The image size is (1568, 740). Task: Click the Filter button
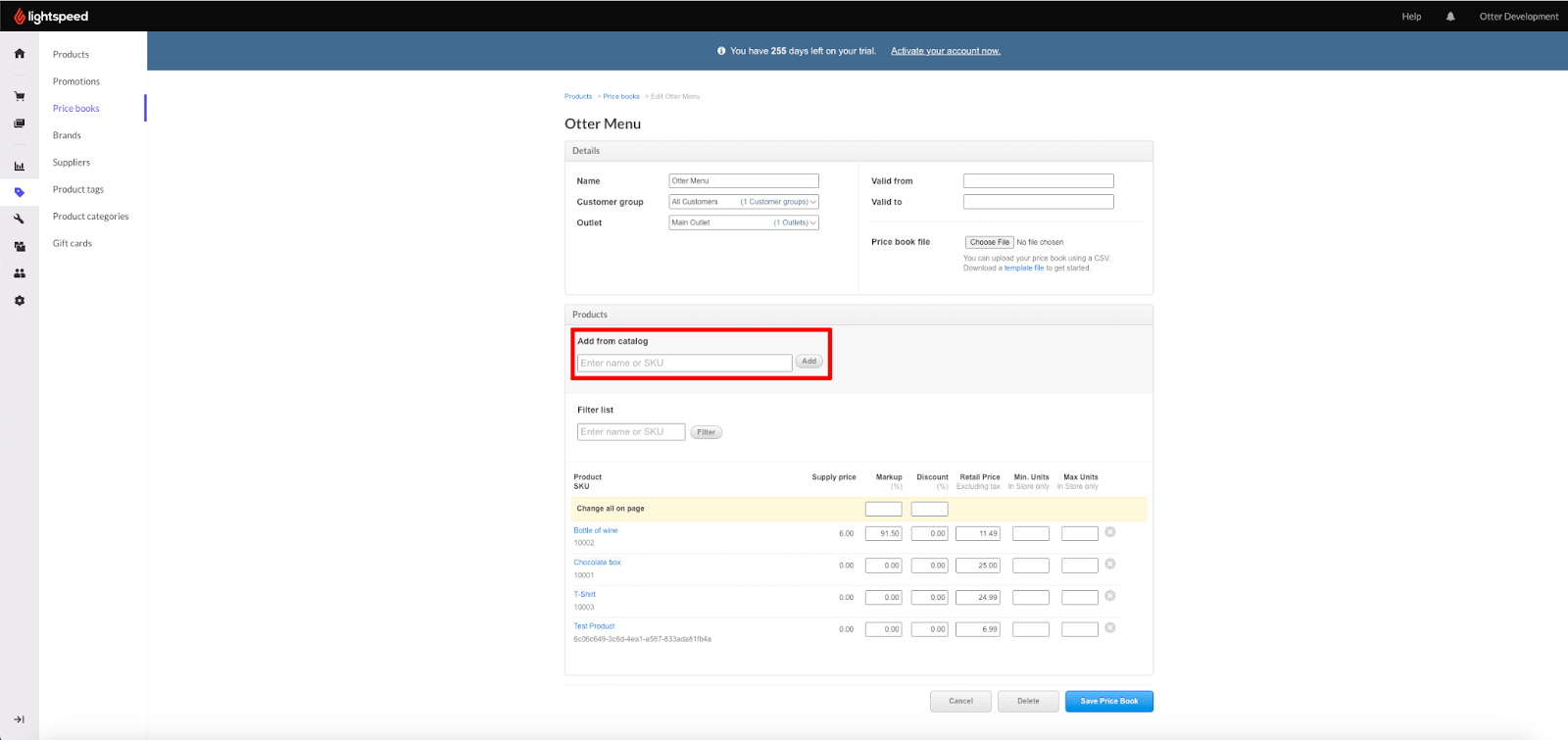coord(706,432)
